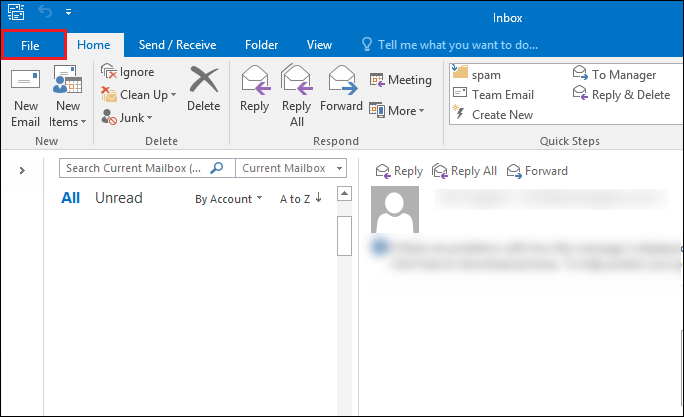Viewport: 684px width, 417px height.
Task: Open the File tab
Action: tap(33, 45)
